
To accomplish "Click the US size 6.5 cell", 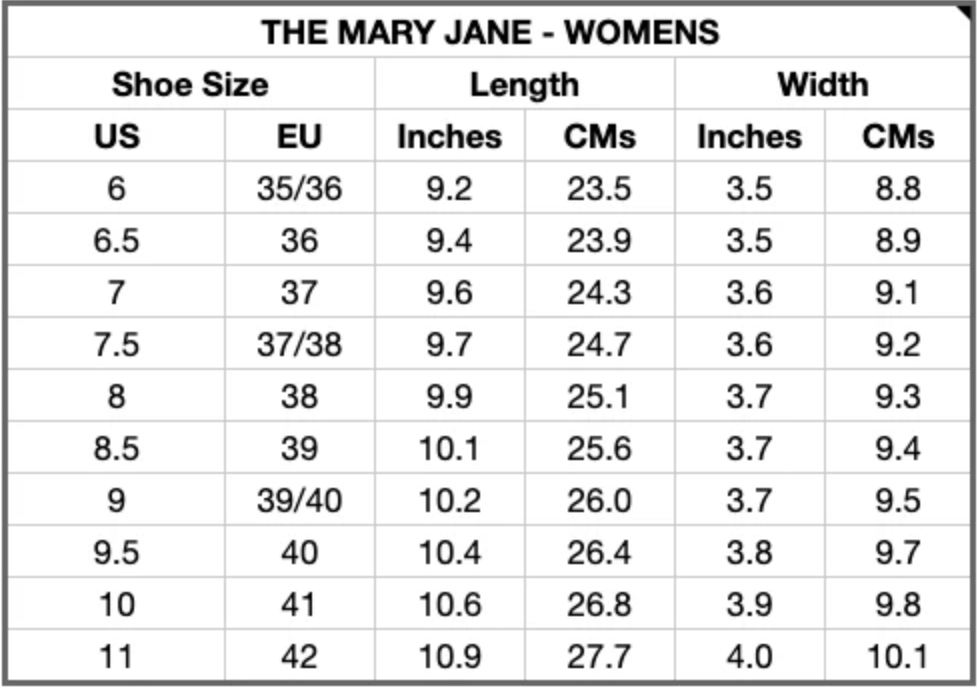I will (x=116, y=240).
